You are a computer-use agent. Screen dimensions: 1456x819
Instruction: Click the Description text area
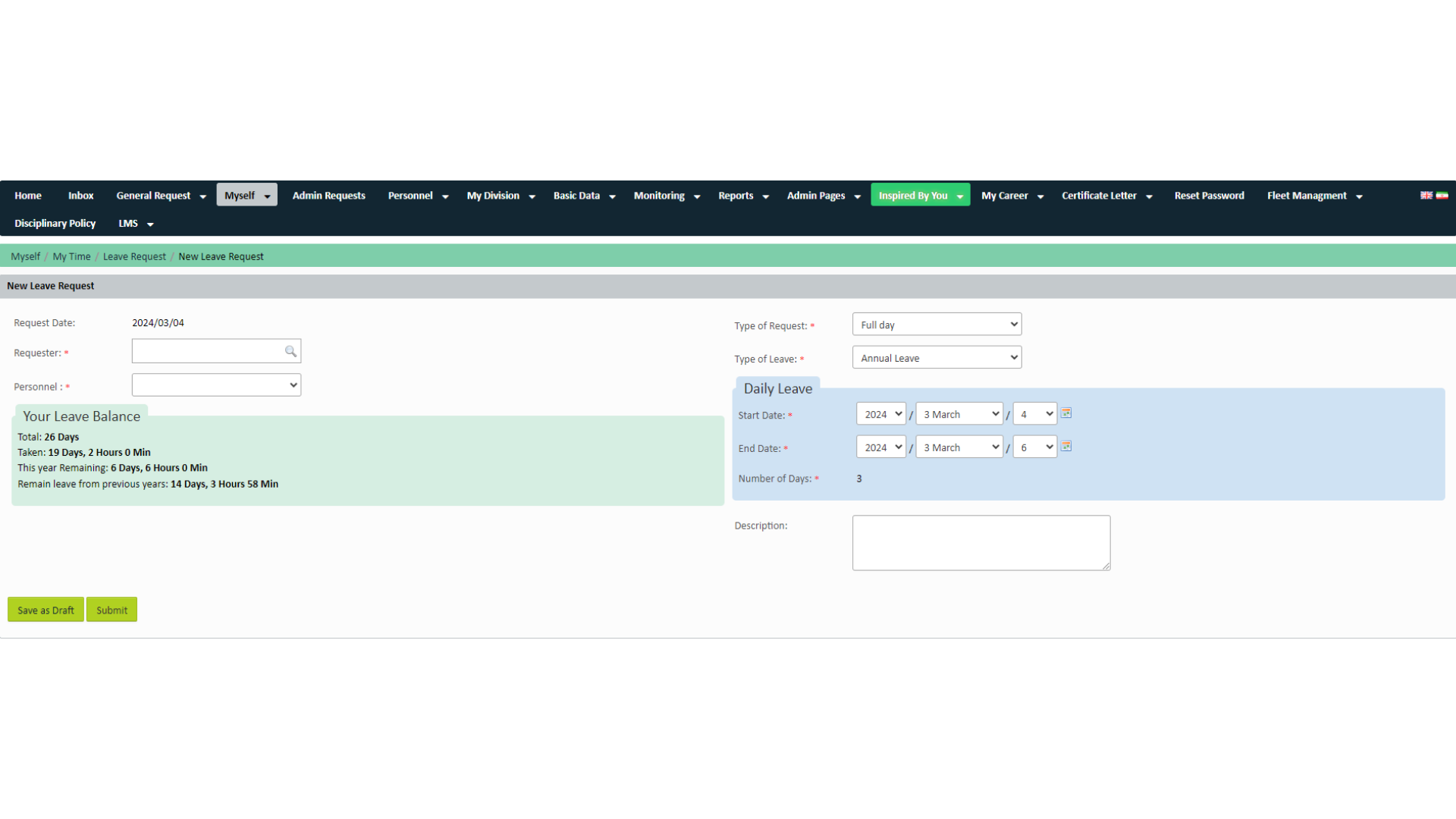(x=981, y=542)
